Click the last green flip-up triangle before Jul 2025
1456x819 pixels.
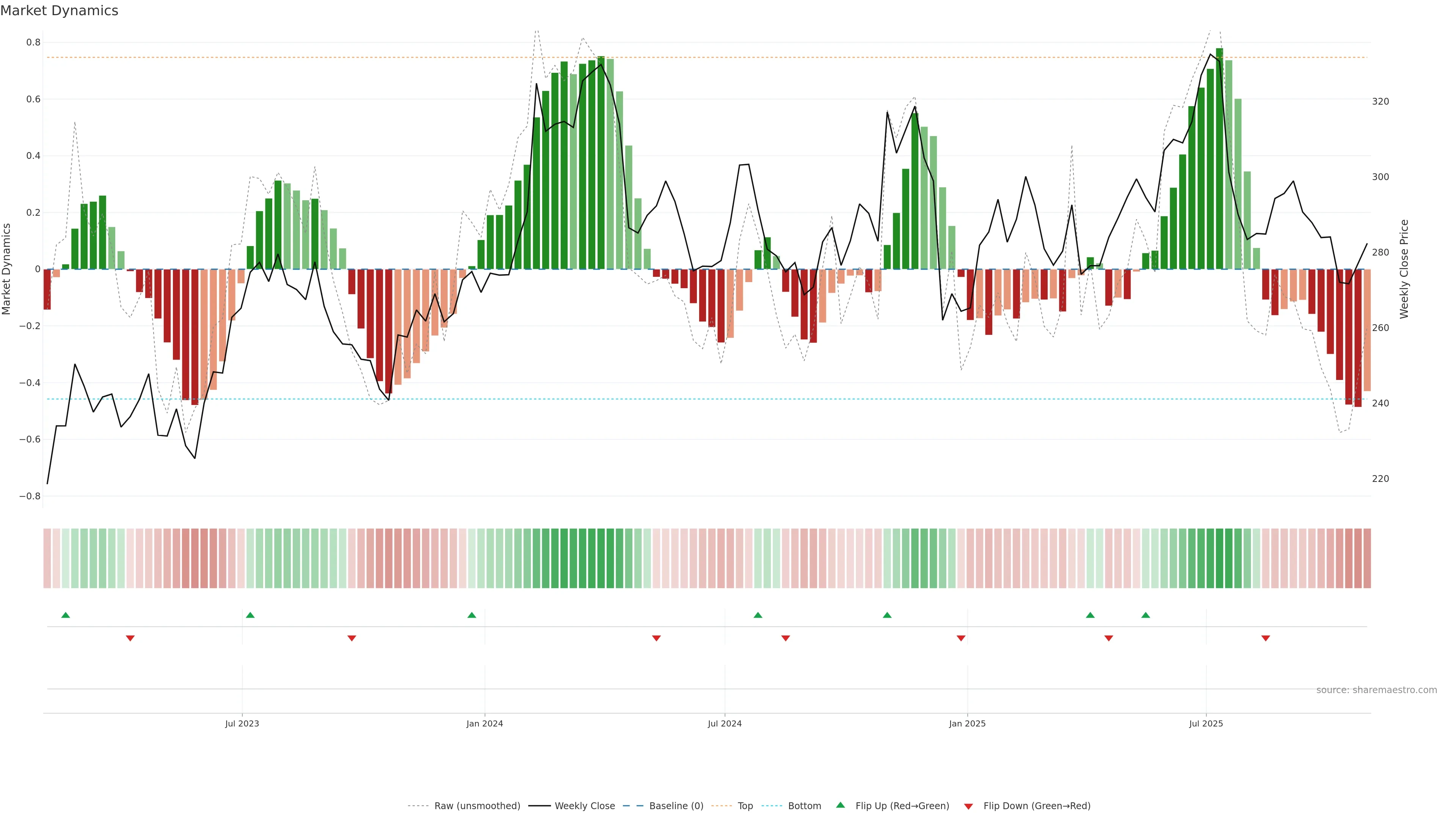[x=1146, y=615]
